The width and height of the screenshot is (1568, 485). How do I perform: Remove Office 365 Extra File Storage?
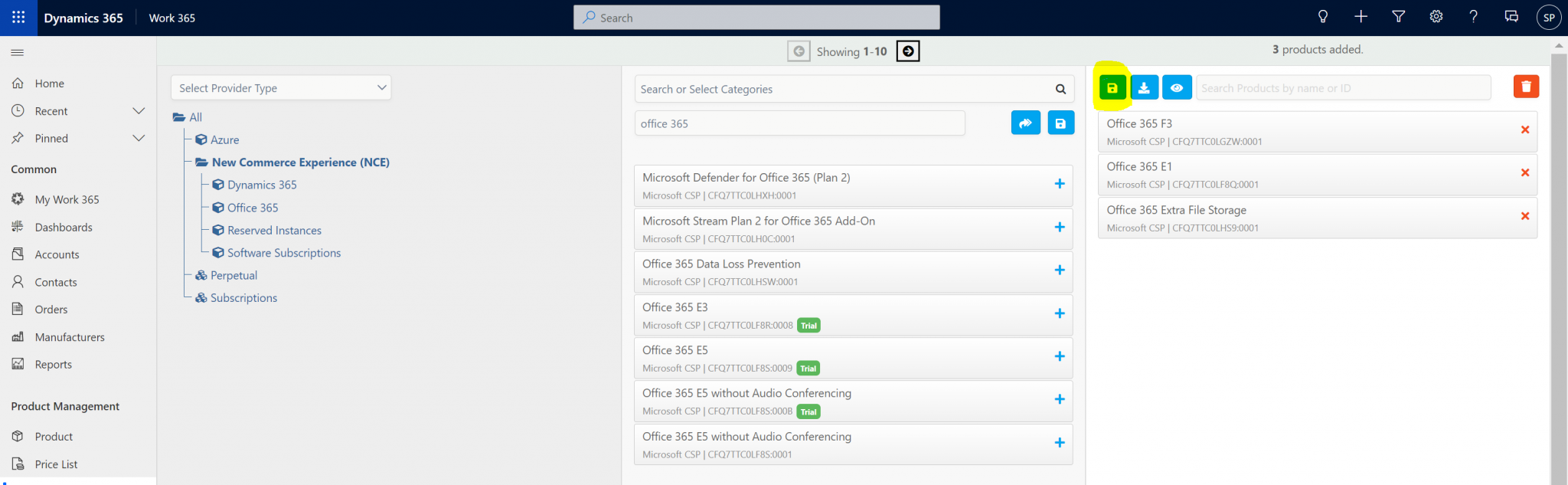[1525, 216]
